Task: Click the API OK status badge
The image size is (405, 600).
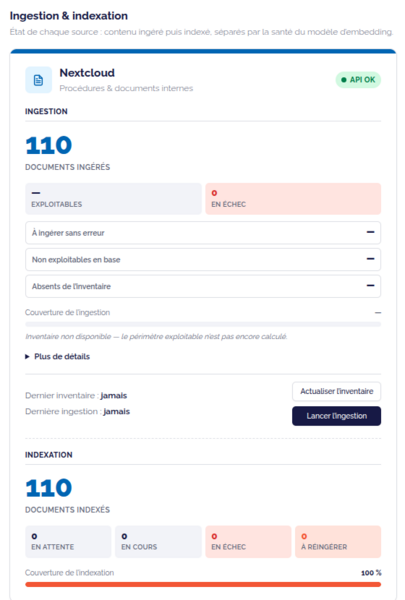Action: 358,80
